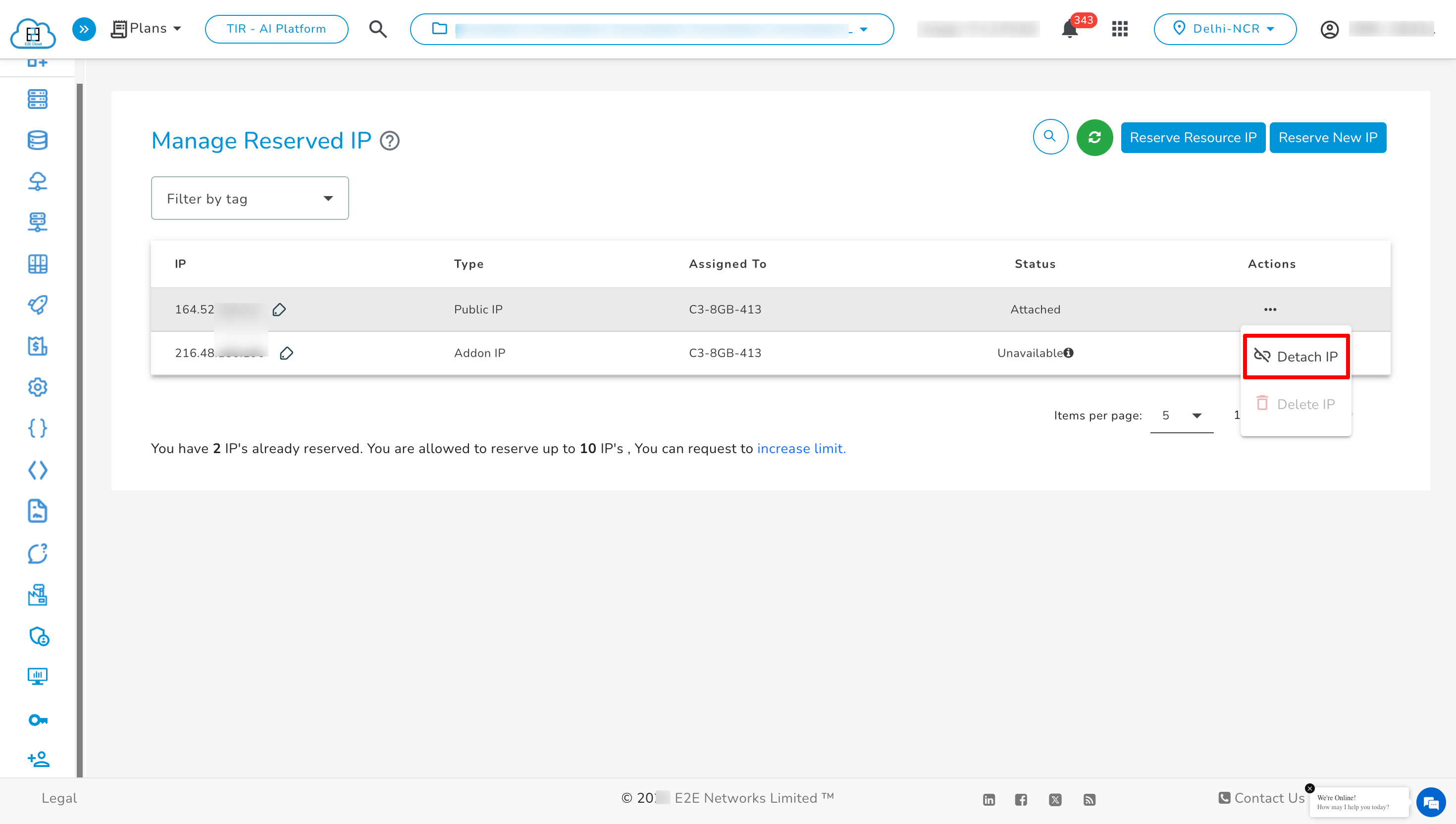This screenshot has width=1456, height=824.
Task: Click the Reserve Resource IP button
Action: tap(1193, 138)
